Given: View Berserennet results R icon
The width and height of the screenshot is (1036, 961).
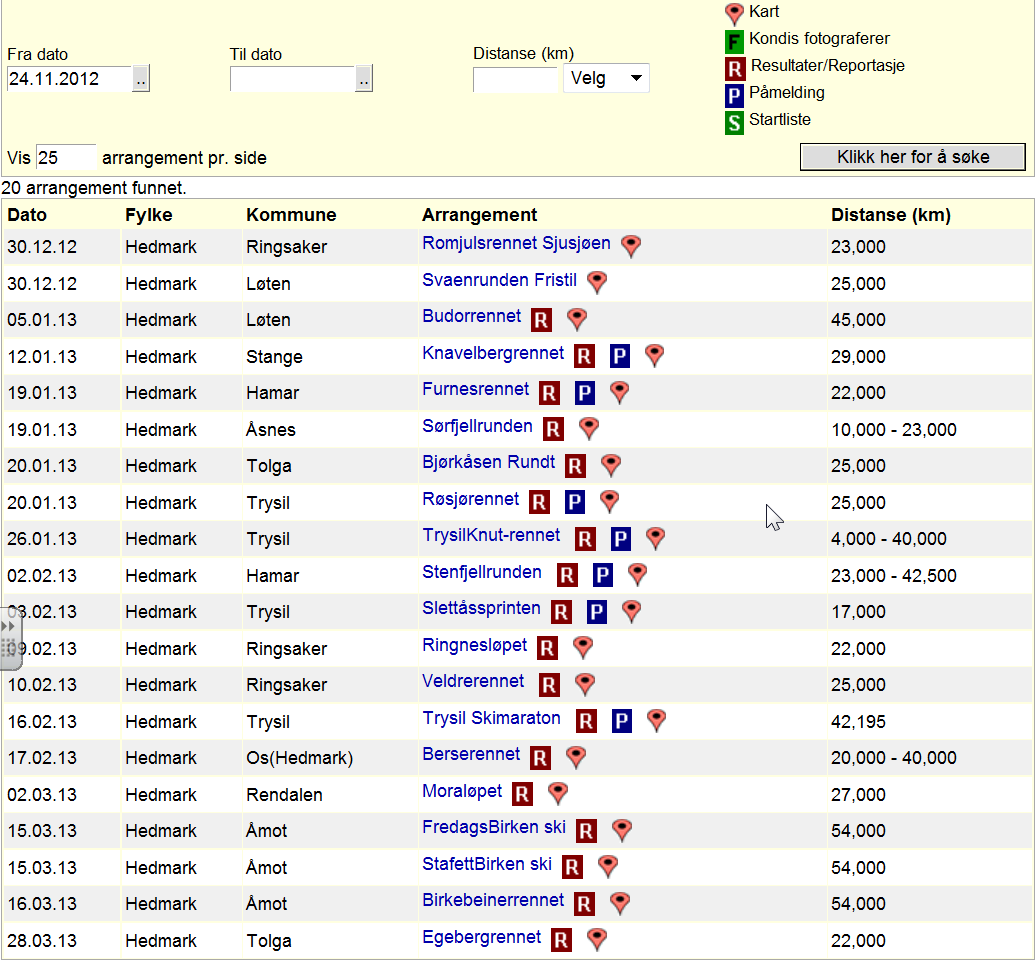Looking at the screenshot, I should [x=541, y=757].
